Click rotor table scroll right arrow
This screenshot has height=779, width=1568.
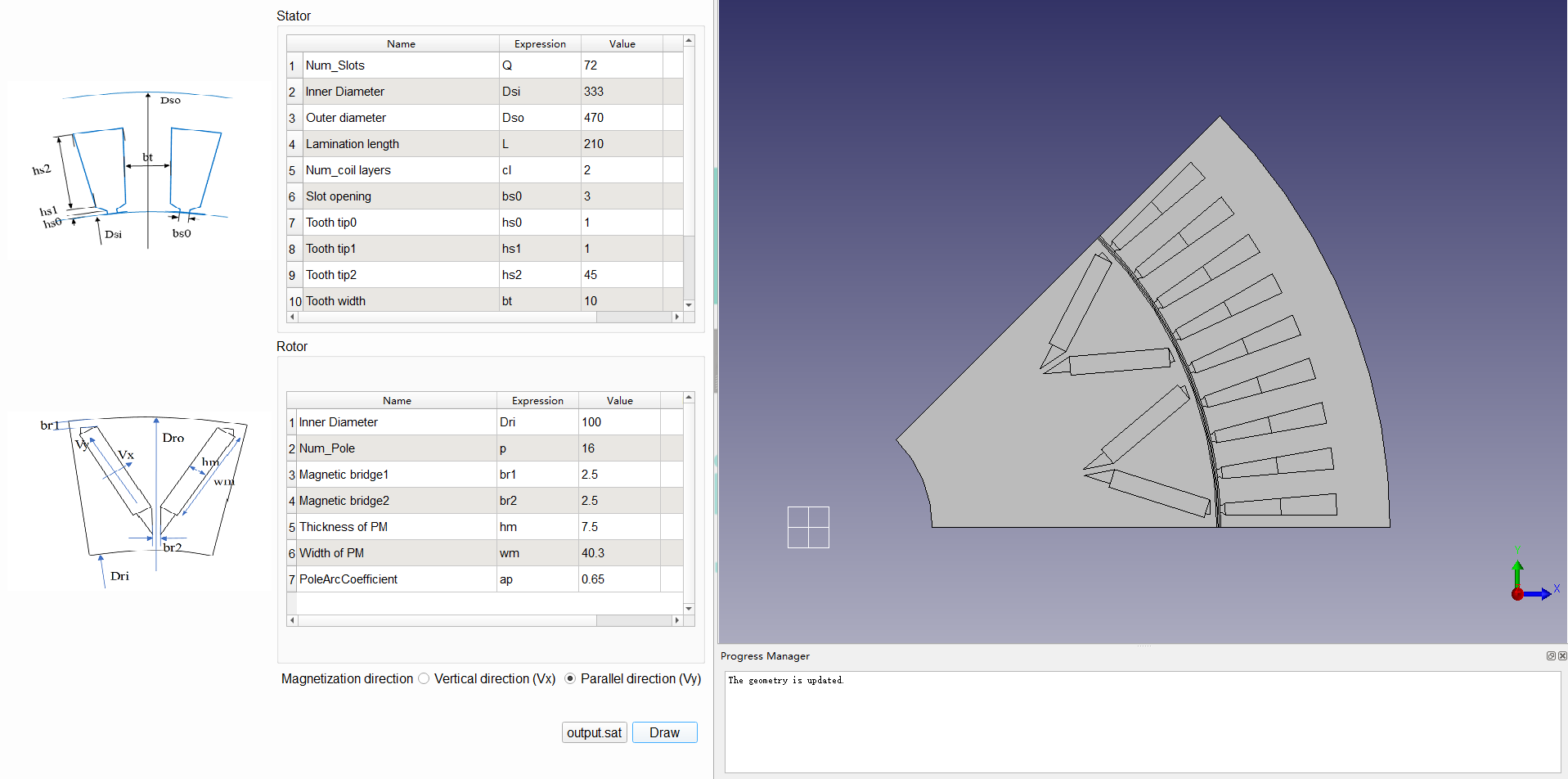pyautogui.click(x=676, y=620)
